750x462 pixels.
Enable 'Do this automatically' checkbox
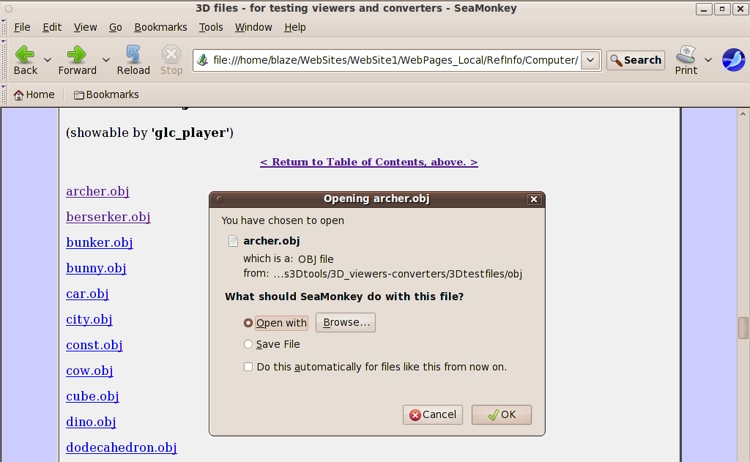point(249,367)
